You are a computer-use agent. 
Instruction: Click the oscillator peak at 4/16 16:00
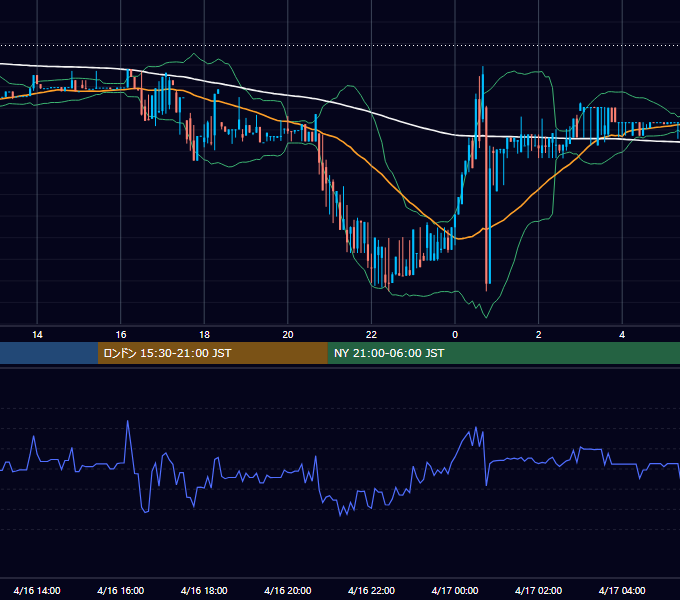click(128, 421)
